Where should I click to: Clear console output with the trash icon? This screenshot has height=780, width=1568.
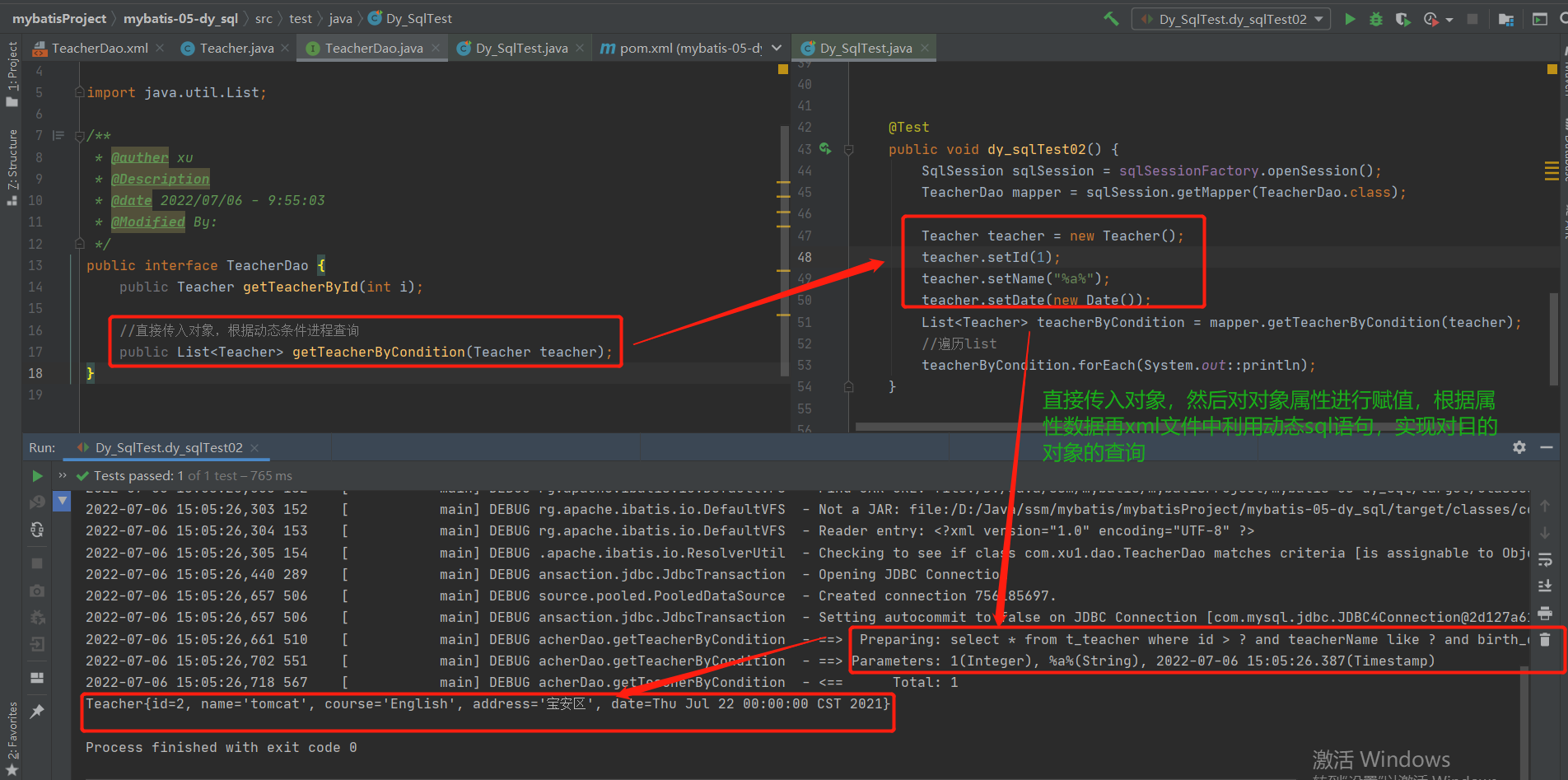pos(1545,639)
